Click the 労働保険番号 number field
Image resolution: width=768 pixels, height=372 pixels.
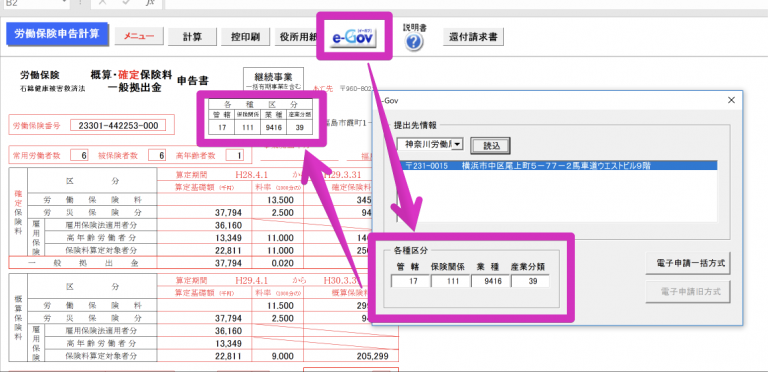(x=118, y=126)
